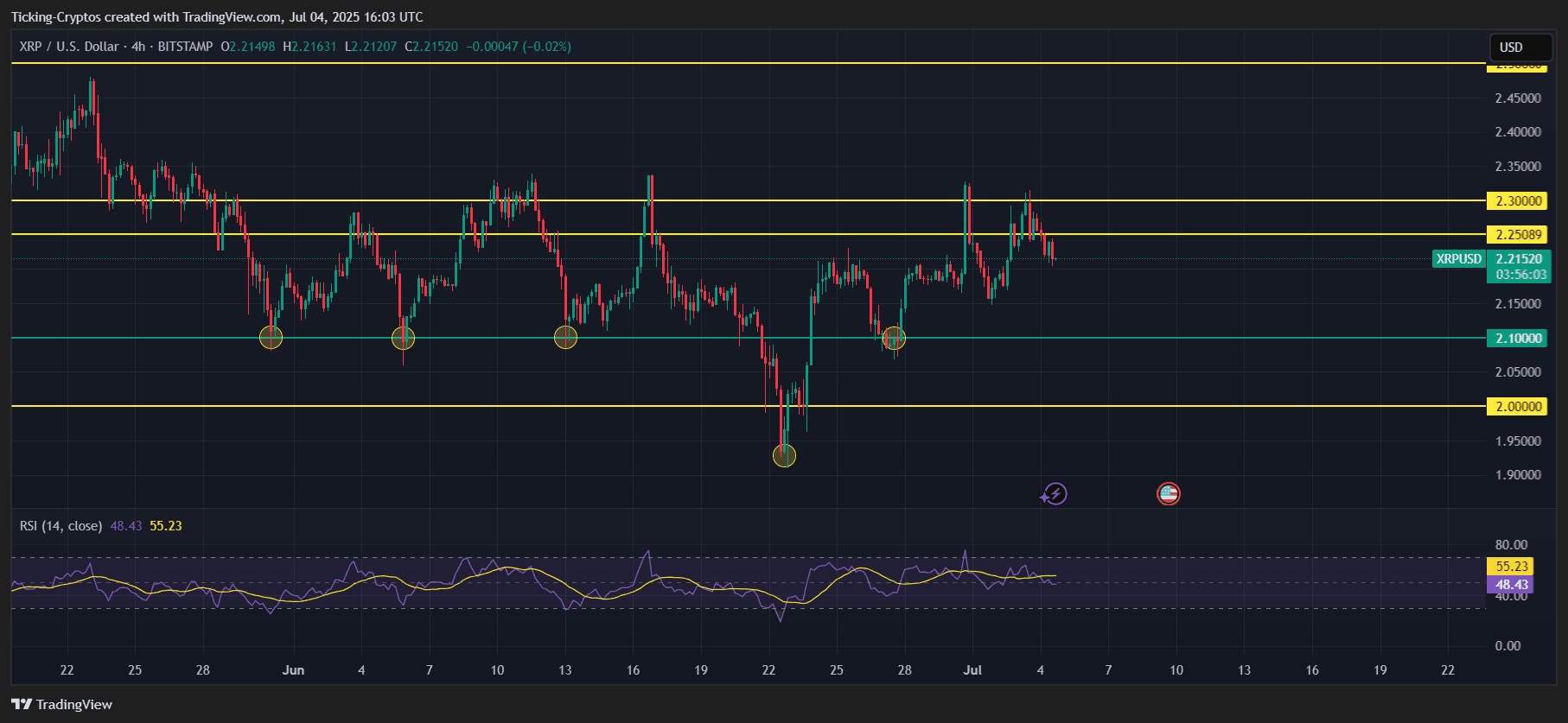Click the purple 48.43 value in RSI legend

coord(126,526)
